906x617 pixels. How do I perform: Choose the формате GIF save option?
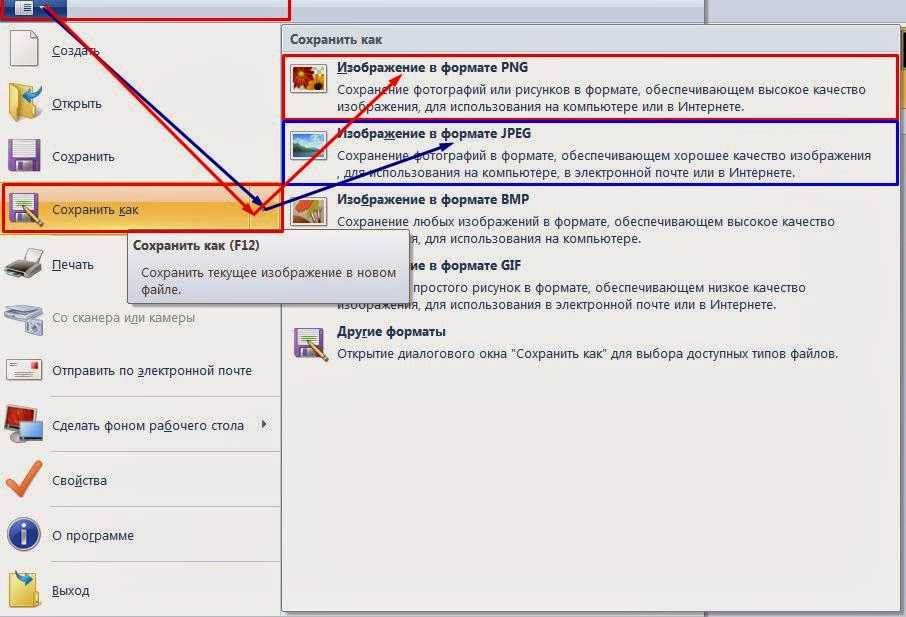(x=591, y=284)
